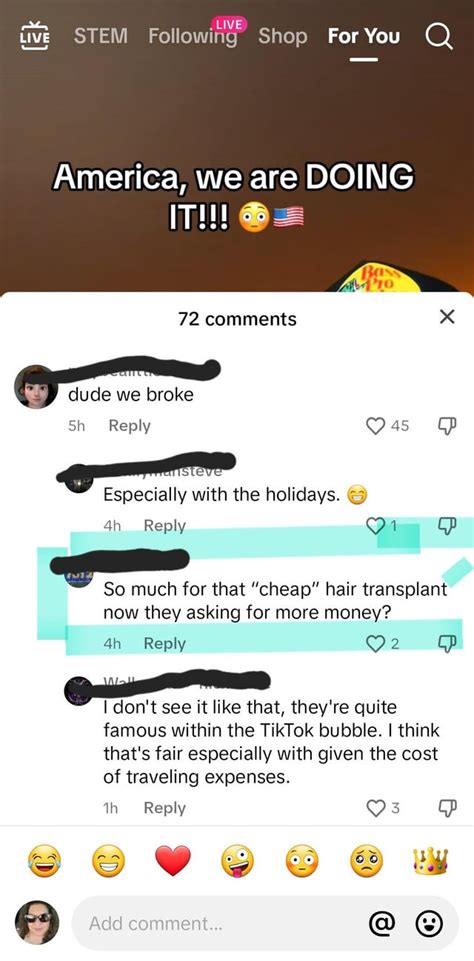Switch to the Shop tab
Screen dimensions: 474x961
click(x=283, y=36)
